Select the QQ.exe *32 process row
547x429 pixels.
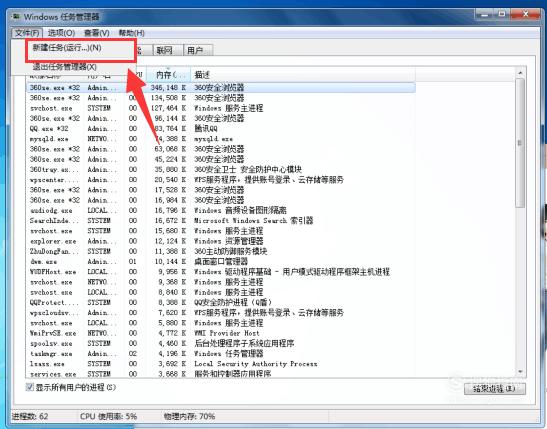pos(221,129)
